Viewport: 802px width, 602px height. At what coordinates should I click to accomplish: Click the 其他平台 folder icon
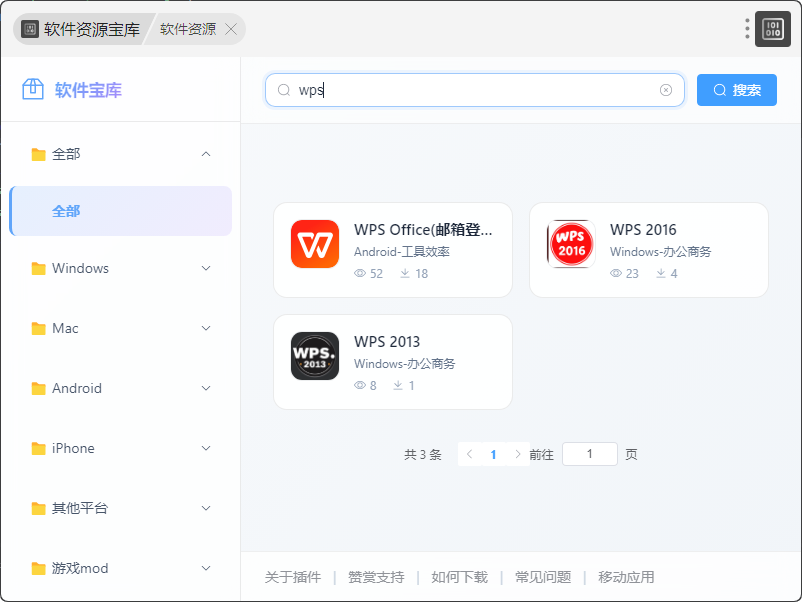[x=38, y=508]
